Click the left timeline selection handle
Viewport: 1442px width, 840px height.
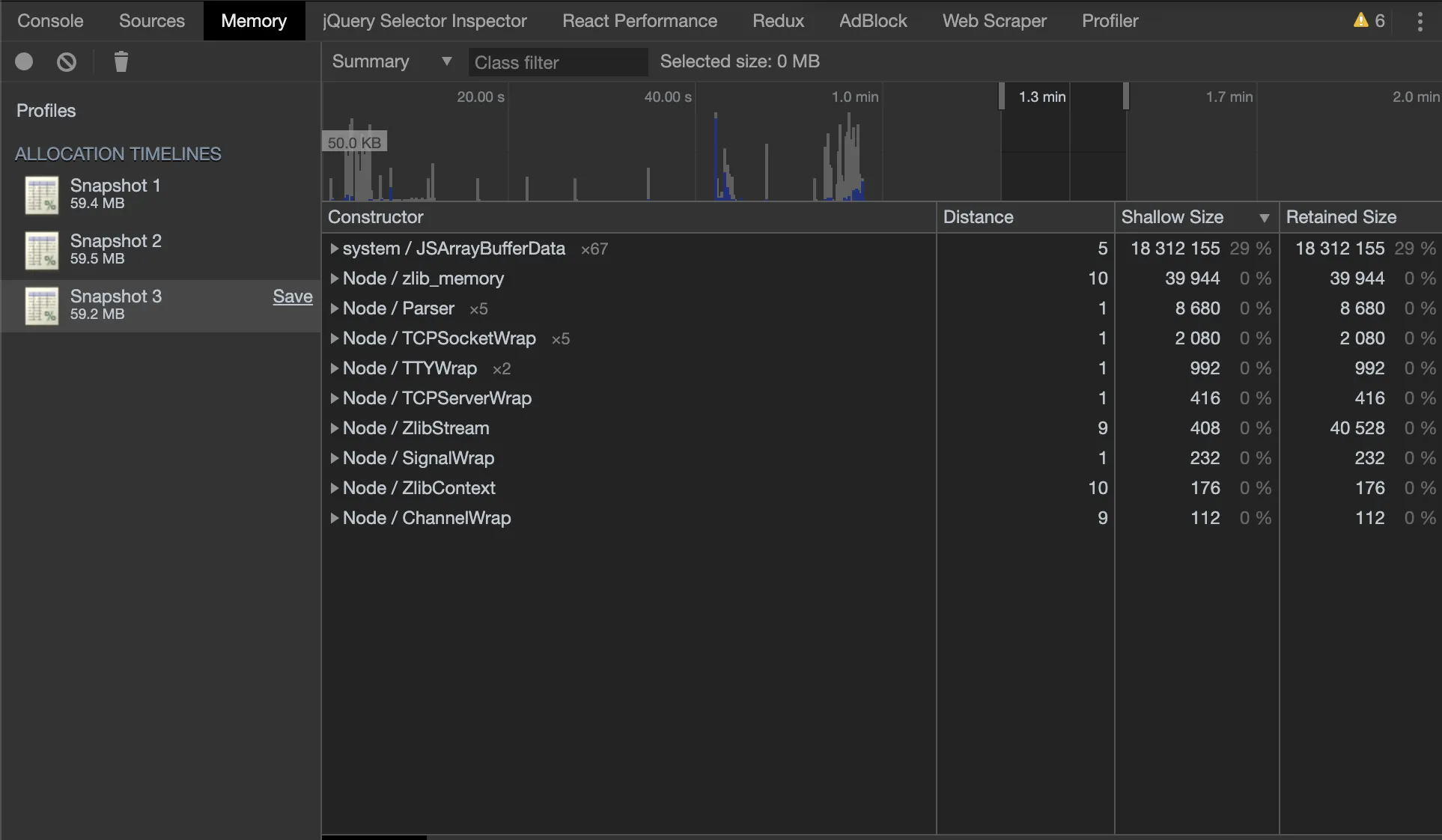(1001, 96)
